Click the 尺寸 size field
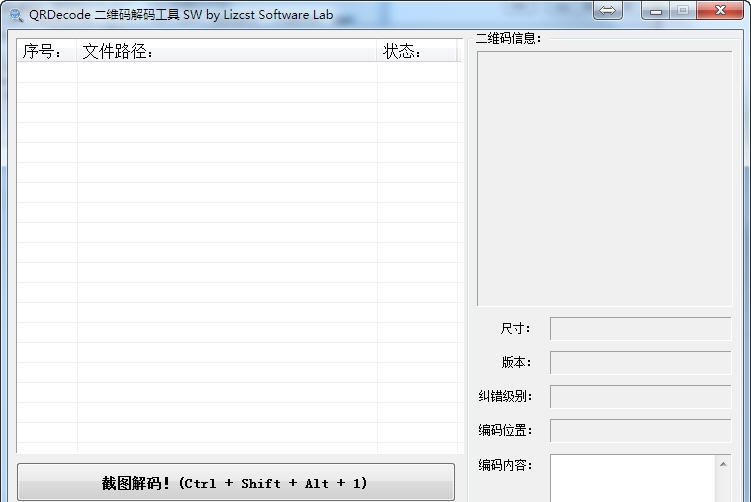The image size is (751, 502). [640, 329]
